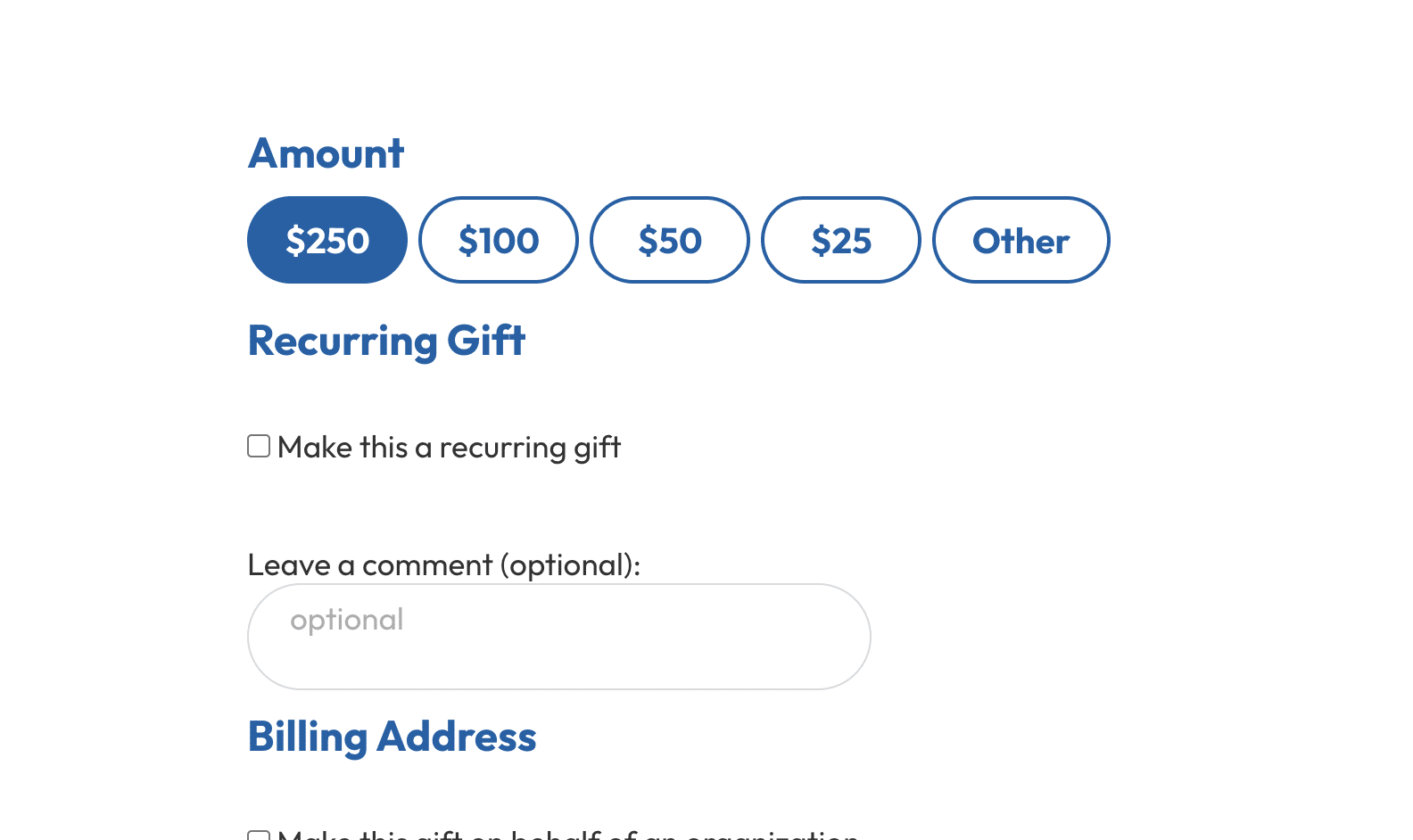Enable the recurring gift checkbox
The image size is (1413, 840).
(x=259, y=446)
